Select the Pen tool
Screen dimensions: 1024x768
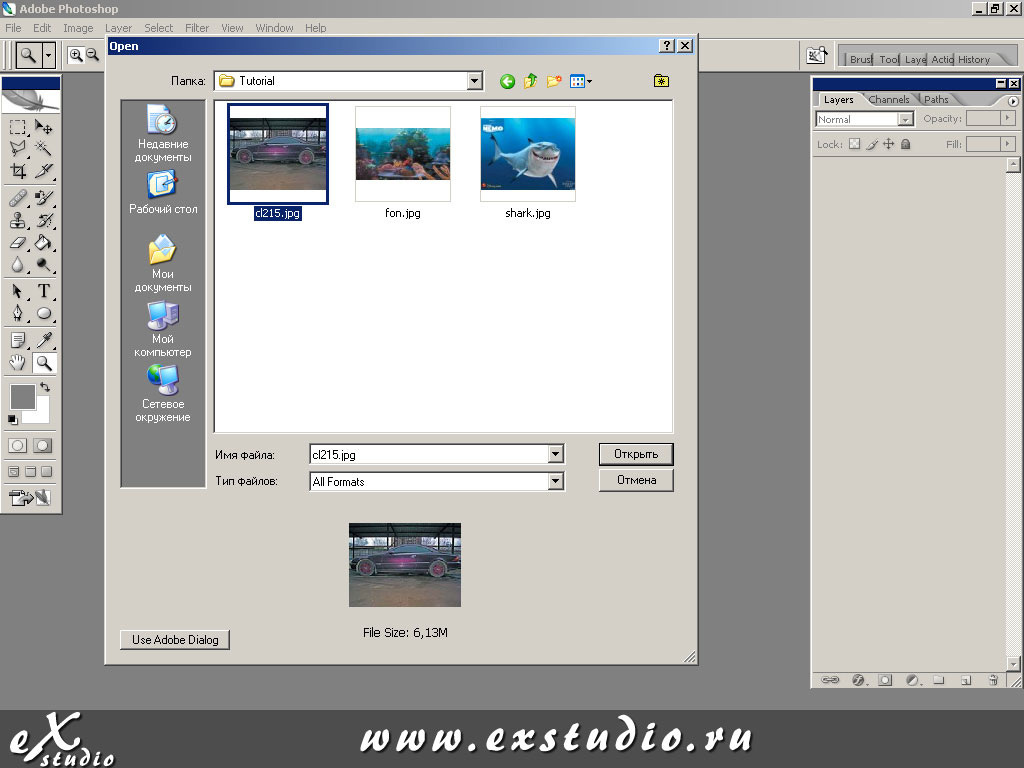(18, 313)
